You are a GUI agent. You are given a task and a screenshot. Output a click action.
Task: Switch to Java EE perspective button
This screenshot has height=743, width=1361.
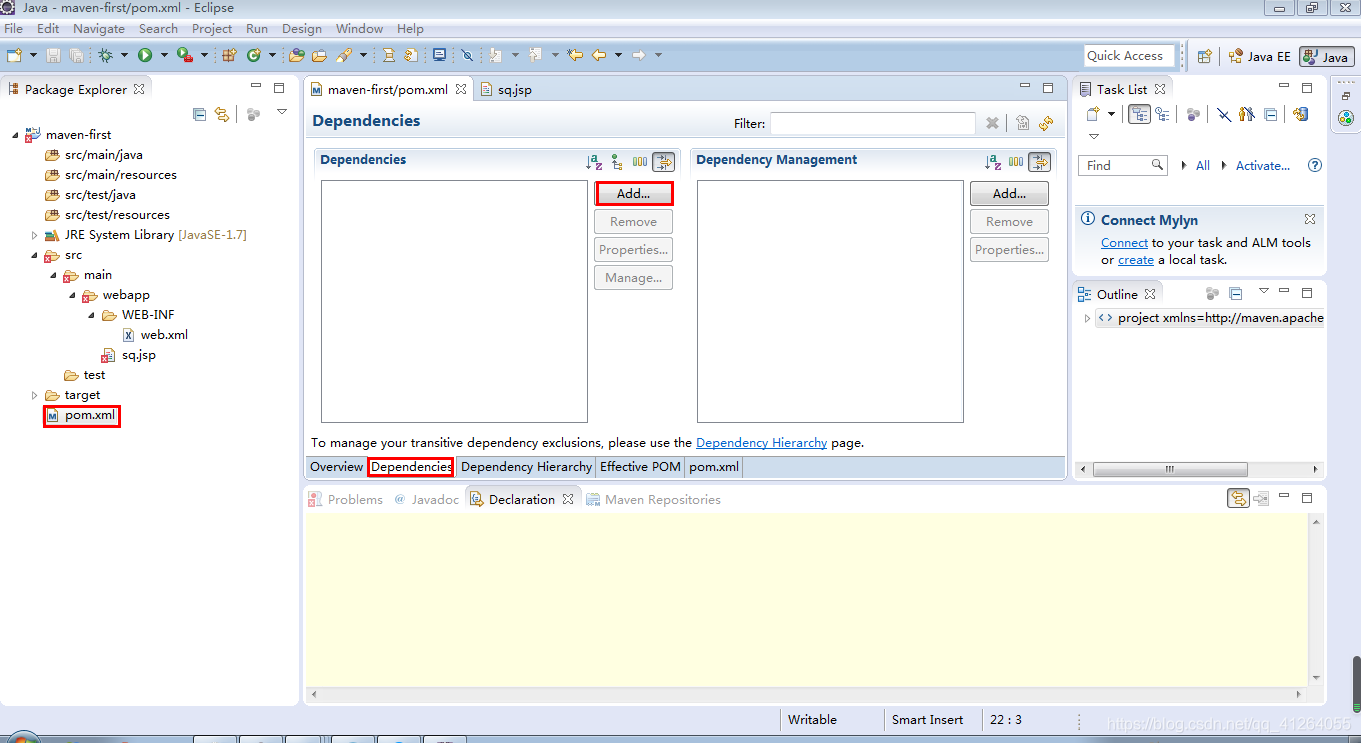tap(1259, 56)
